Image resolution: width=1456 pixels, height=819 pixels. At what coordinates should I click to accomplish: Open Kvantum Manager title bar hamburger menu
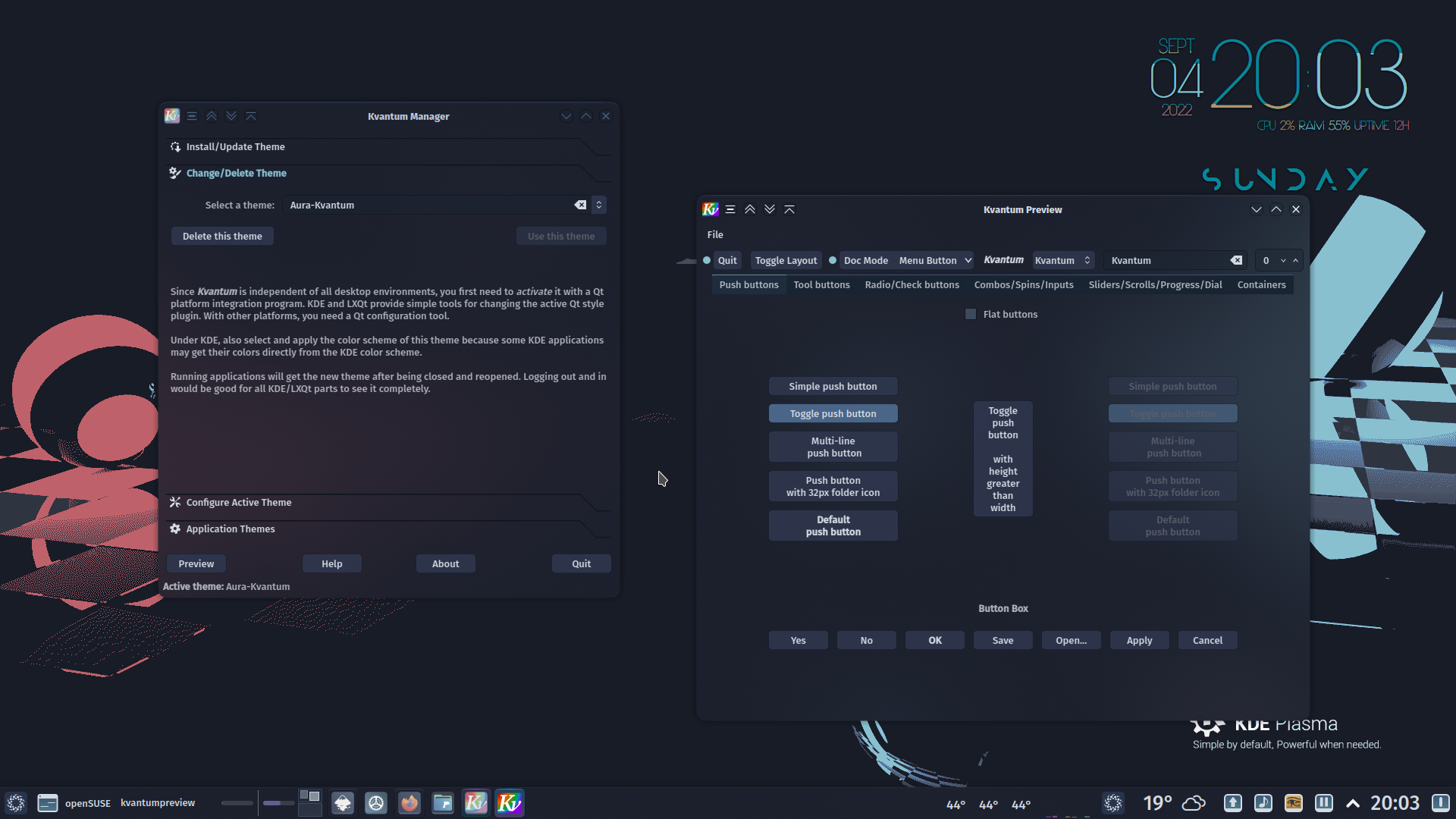pyautogui.click(x=192, y=116)
